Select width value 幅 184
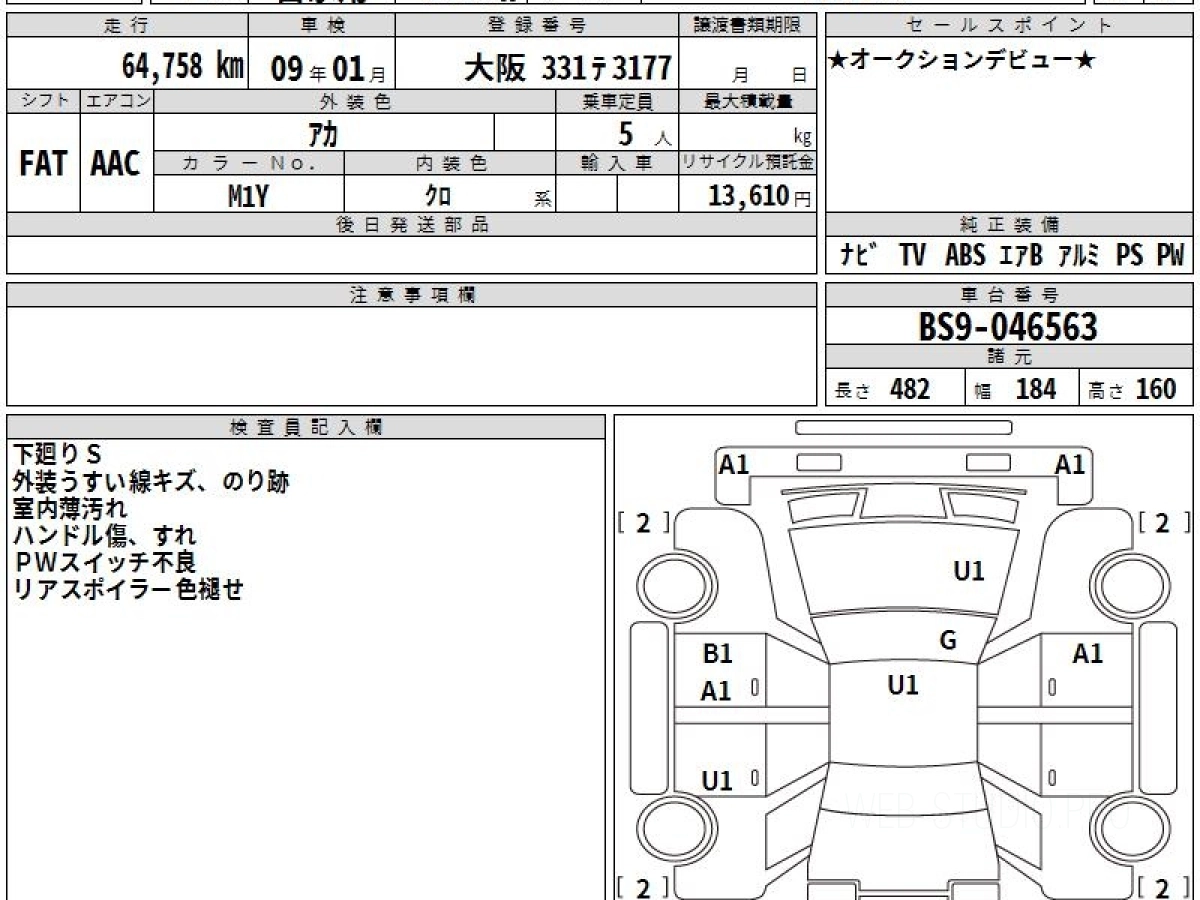Viewport: 1200px width, 900px height. pos(1015,389)
